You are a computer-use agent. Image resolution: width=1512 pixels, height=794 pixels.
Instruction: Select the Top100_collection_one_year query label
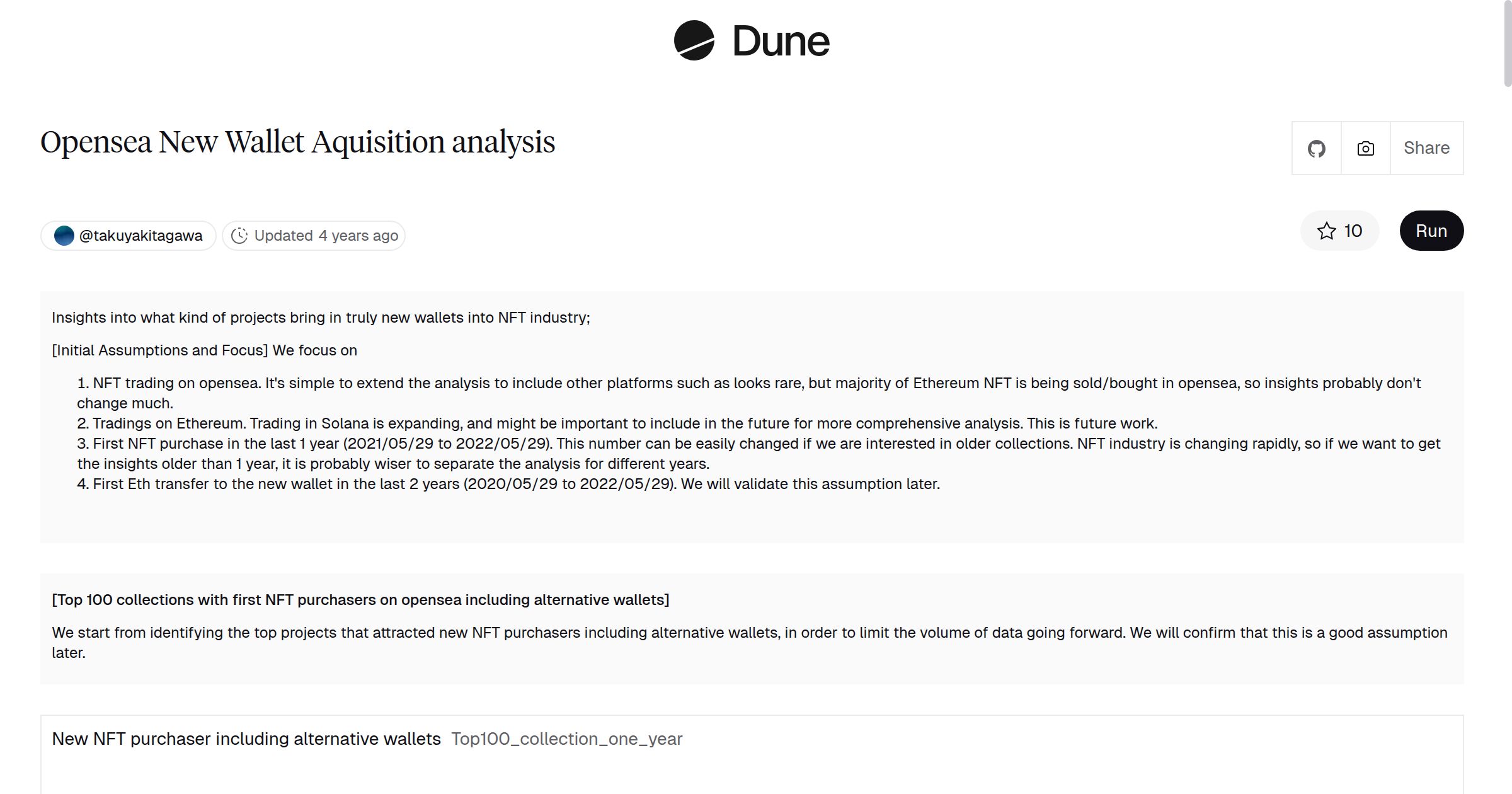566,739
